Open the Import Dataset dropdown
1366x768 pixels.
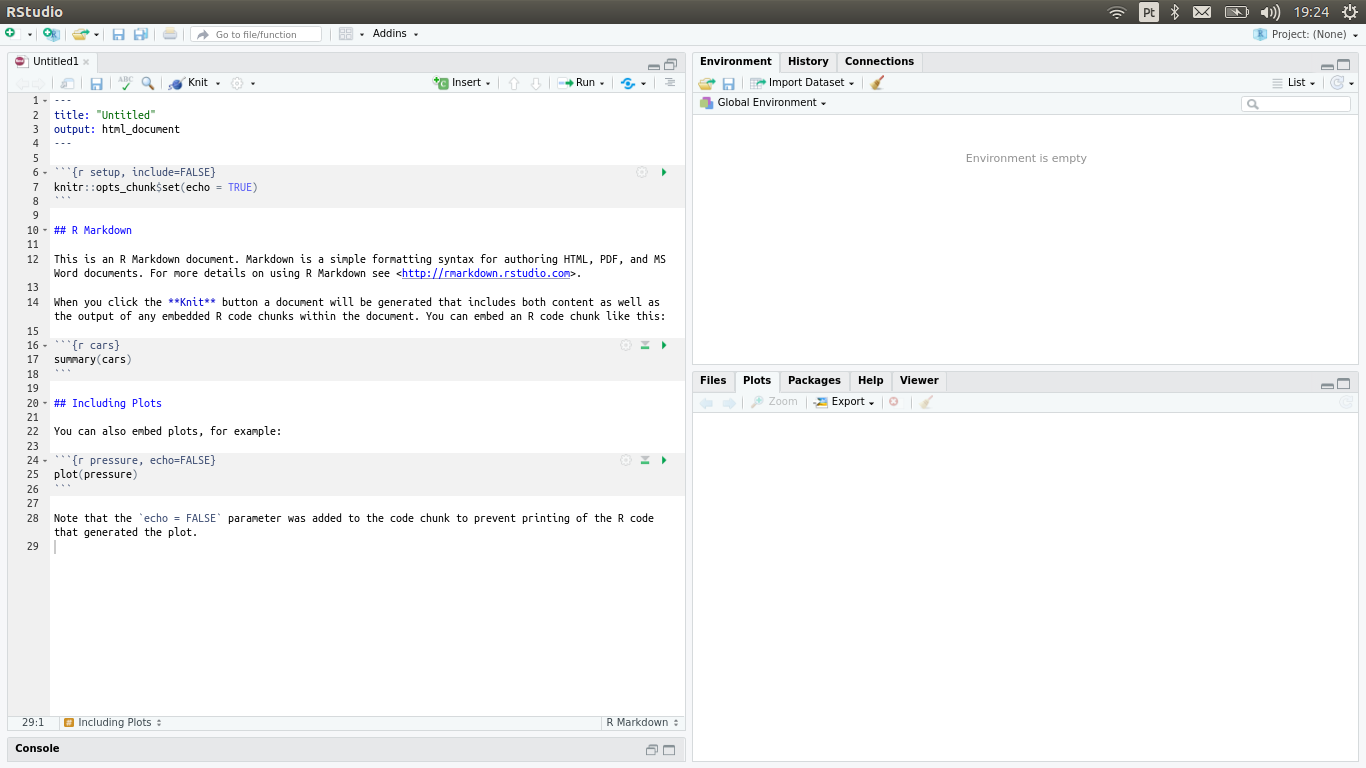(x=802, y=83)
